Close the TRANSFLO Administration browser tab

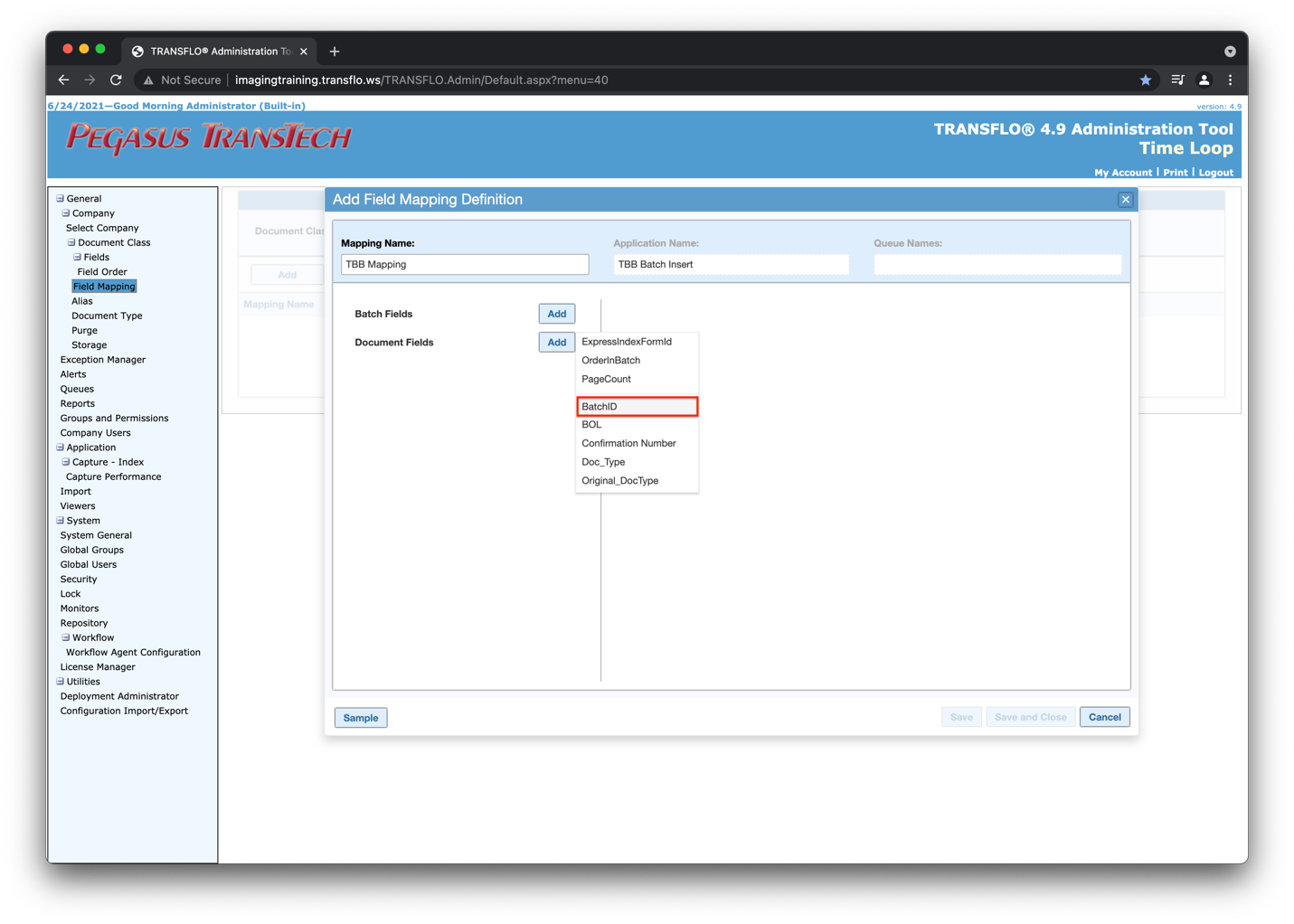(x=304, y=52)
